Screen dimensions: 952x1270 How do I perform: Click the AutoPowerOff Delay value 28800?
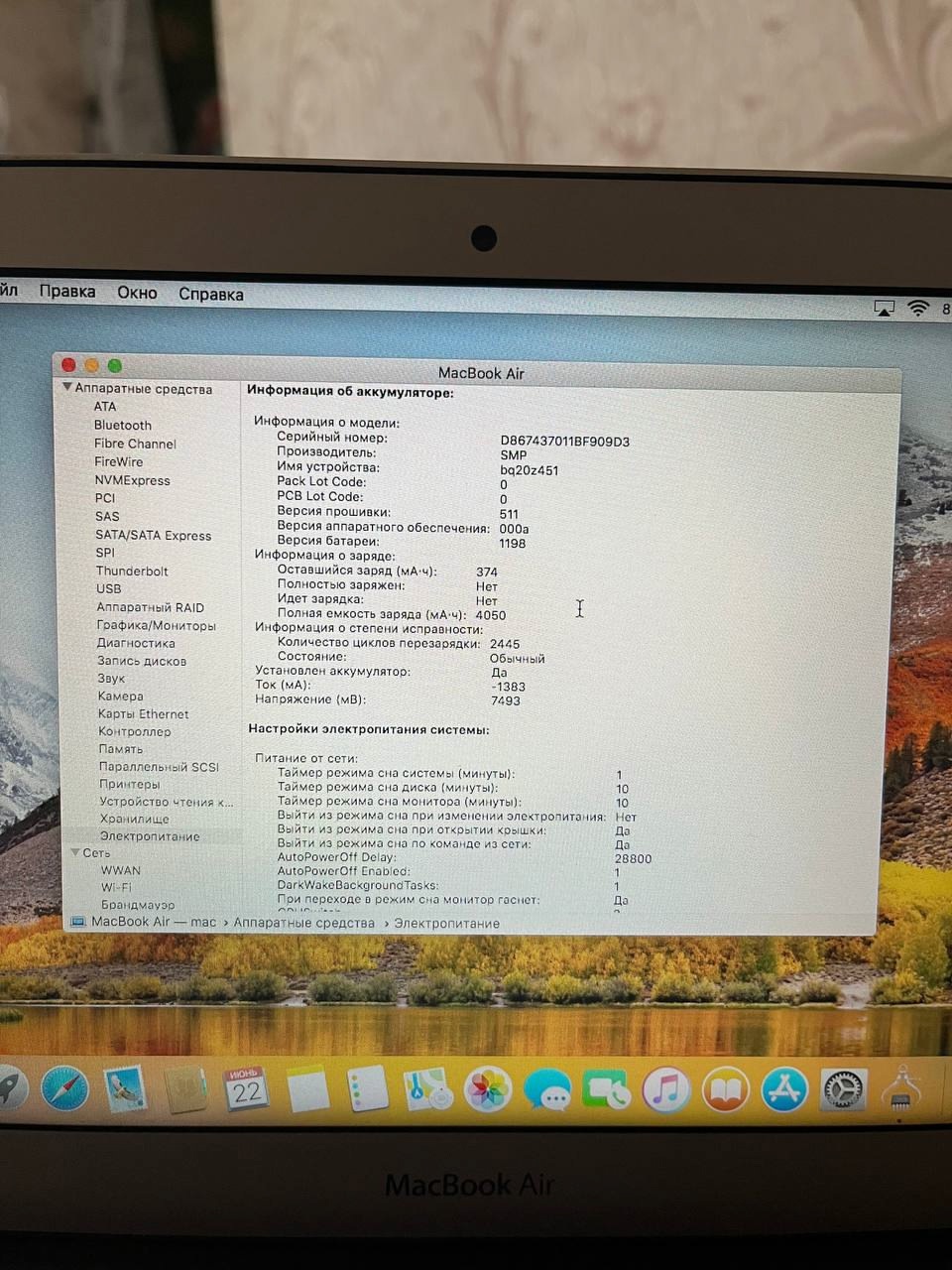point(634,859)
